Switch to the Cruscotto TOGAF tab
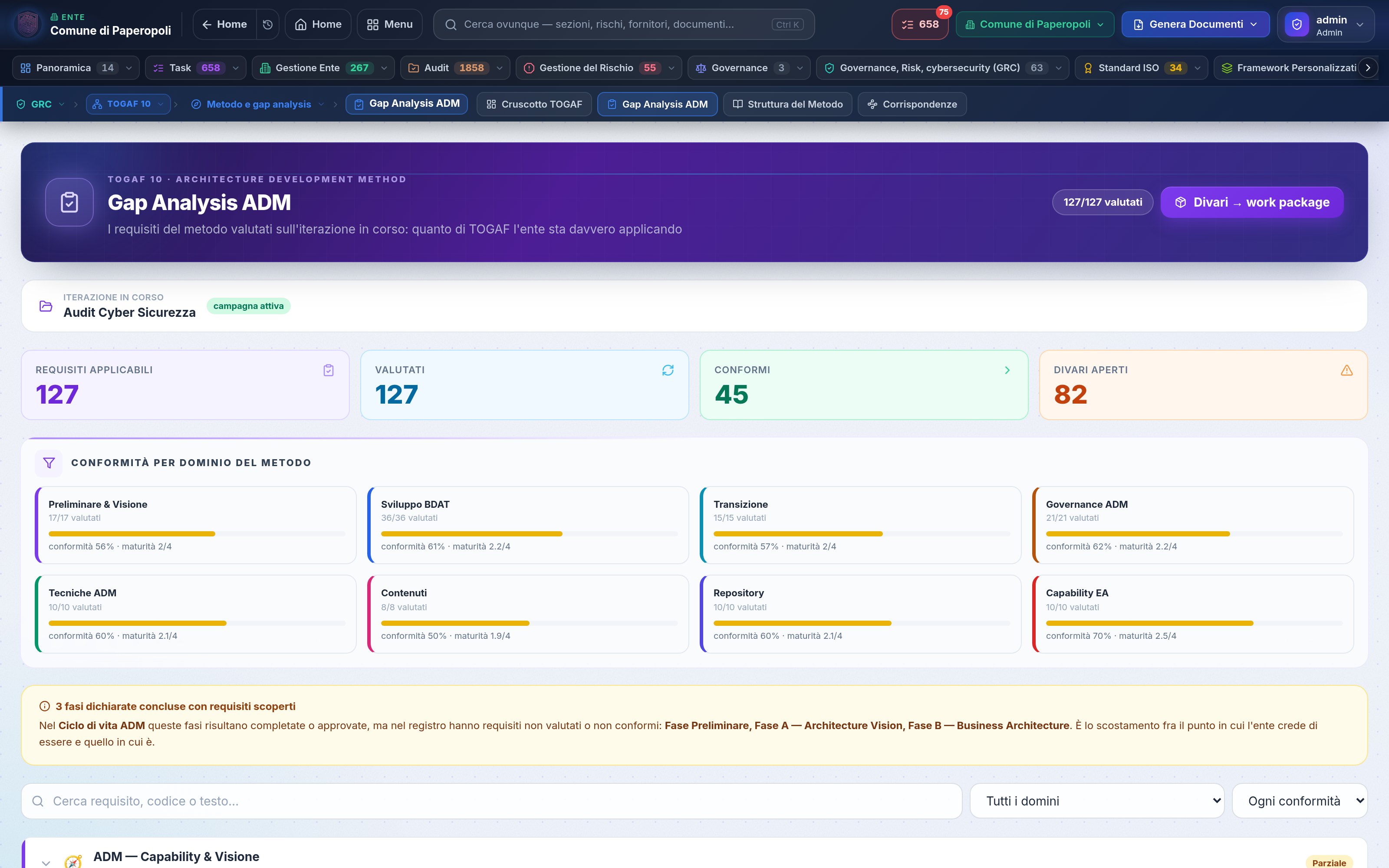 pos(534,104)
